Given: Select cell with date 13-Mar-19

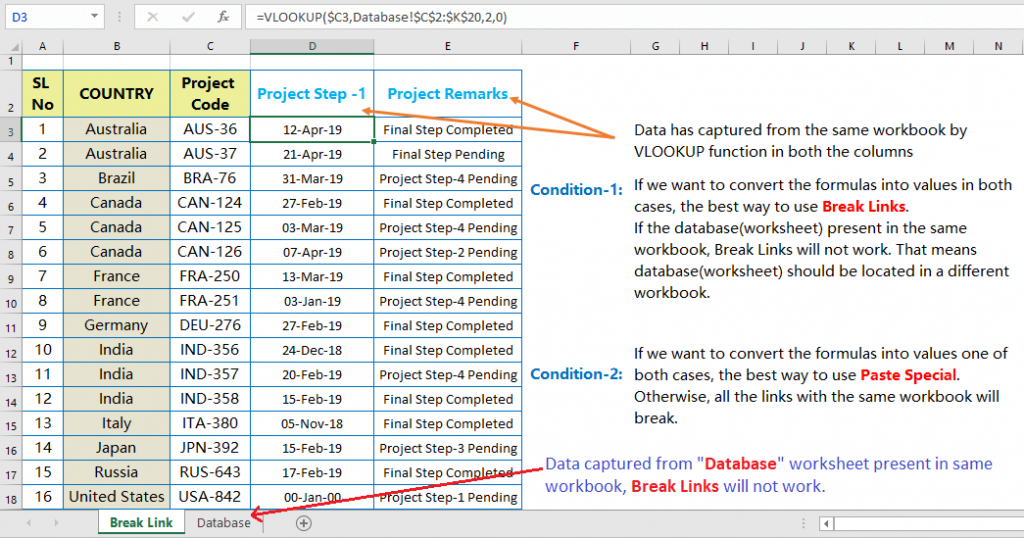Looking at the screenshot, I should tap(312, 276).
